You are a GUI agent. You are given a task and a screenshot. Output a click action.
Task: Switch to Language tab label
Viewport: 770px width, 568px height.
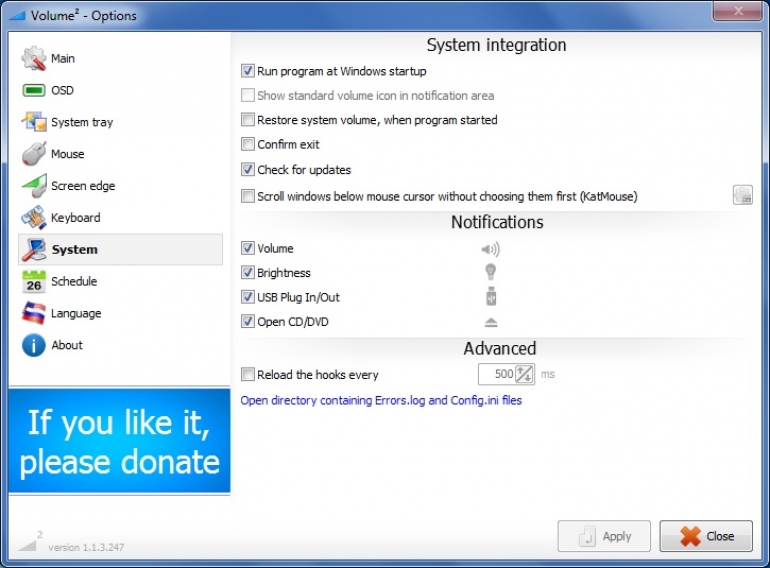click(x=76, y=313)
